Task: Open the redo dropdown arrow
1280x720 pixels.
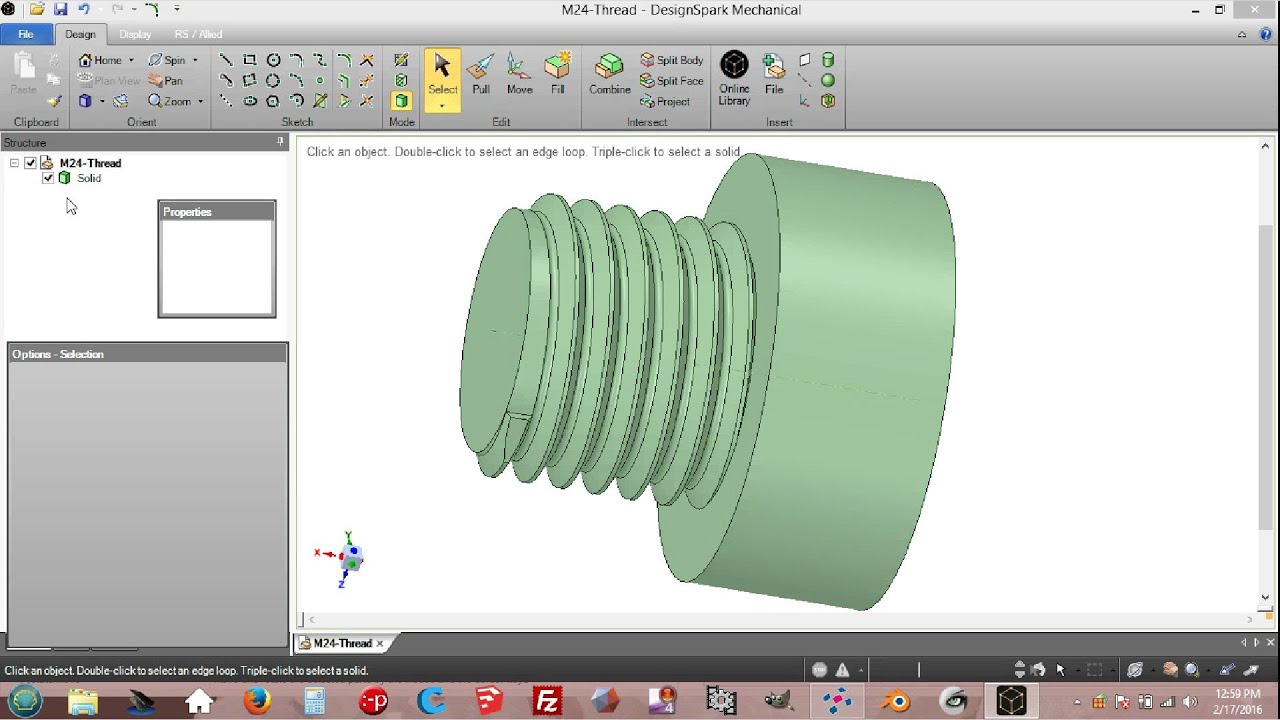Action: pyautogui.click(x=134, y=9)
